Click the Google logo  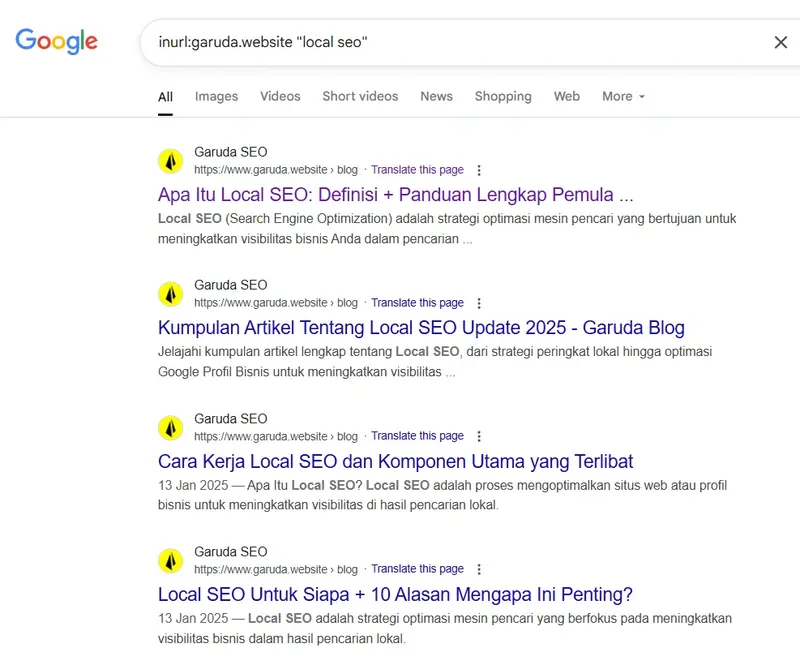tap(56, 41)
